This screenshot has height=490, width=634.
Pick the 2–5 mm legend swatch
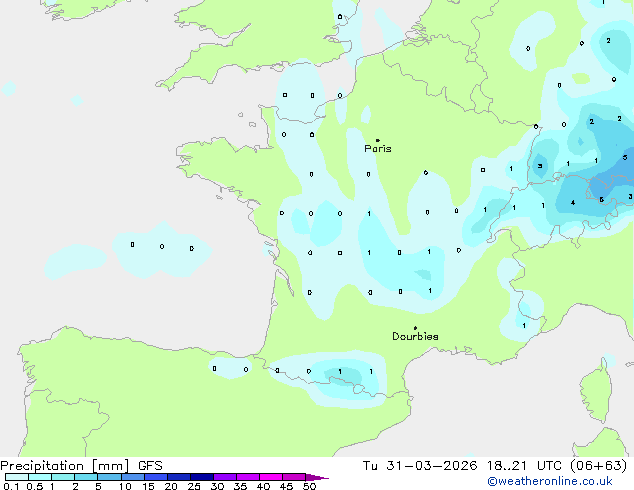pyautogui.click(x=86, y=477)
